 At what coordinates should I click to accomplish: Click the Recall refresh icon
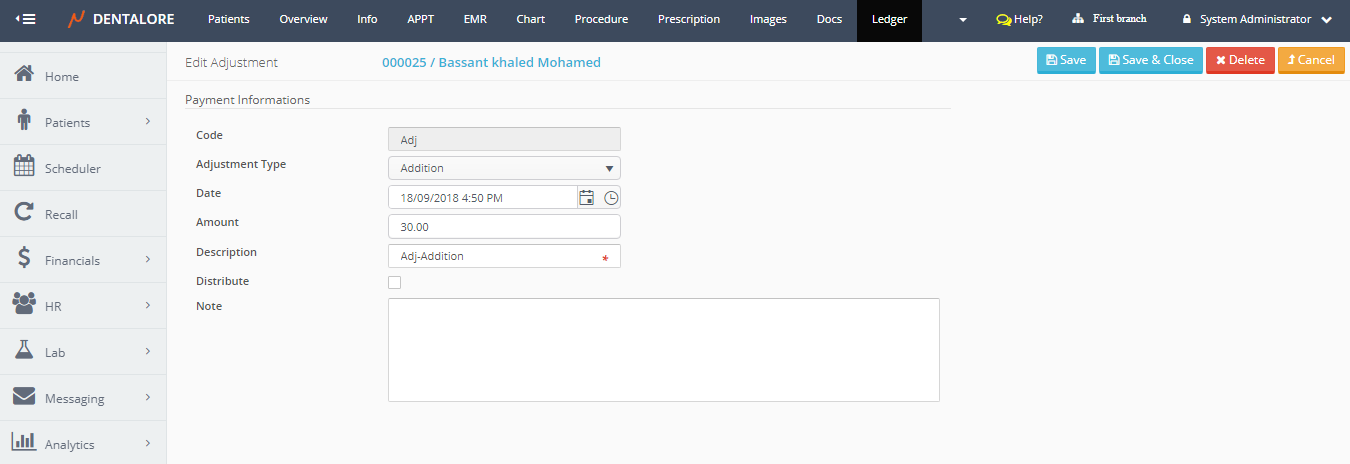25,213
